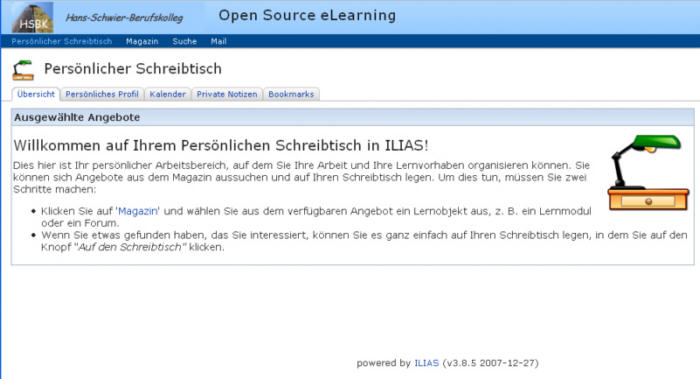Open the Suche menu item
This screenshot has width=700, height=379.
184,41
